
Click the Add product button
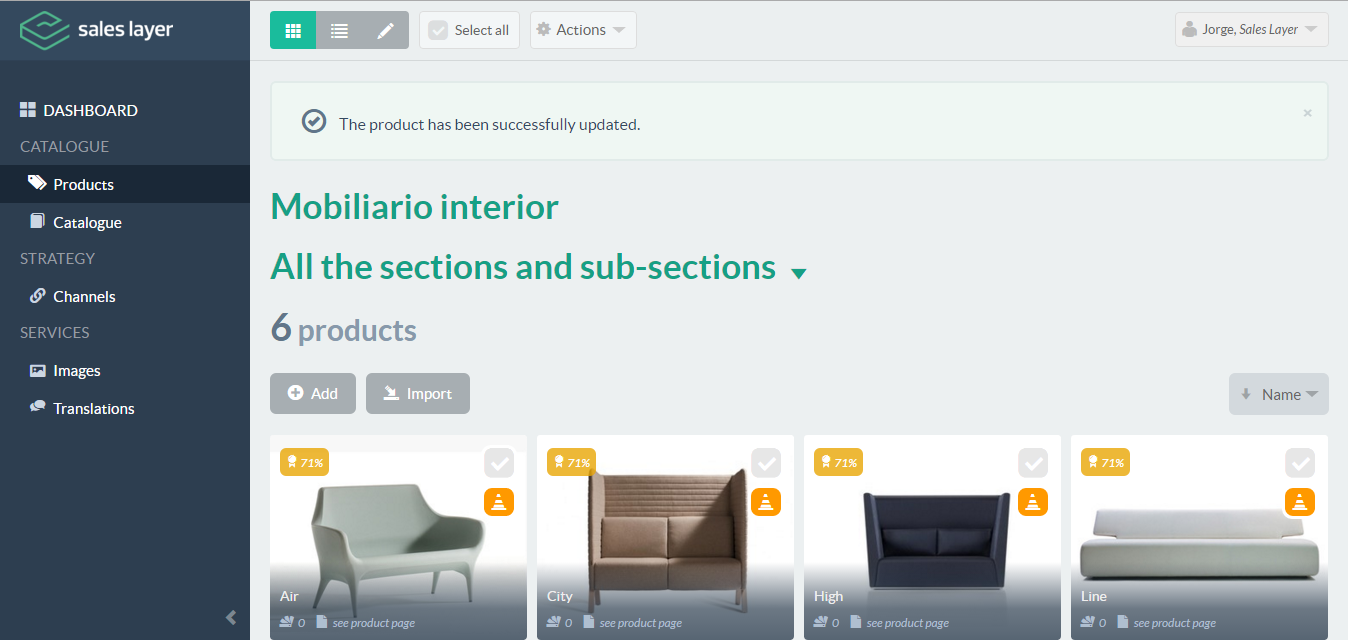click(313, 394)
